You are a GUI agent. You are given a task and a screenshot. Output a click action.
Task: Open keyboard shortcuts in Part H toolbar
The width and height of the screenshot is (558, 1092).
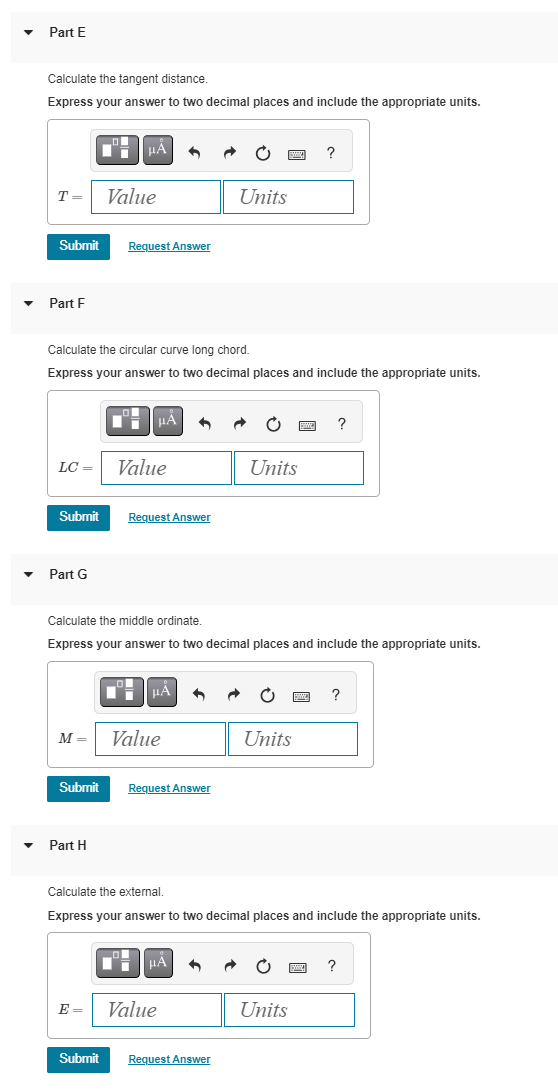[x=297, y=966]
